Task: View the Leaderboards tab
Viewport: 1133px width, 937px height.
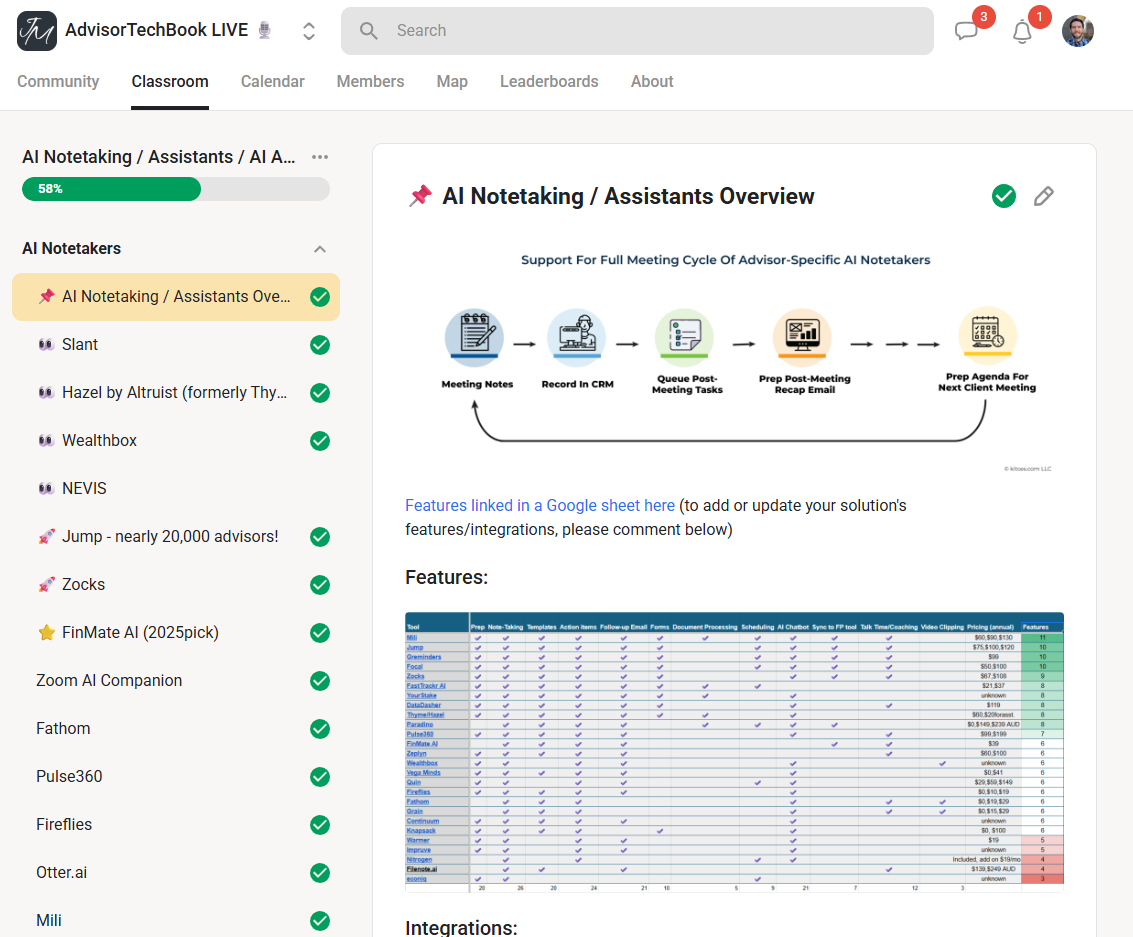Action: pyautogui.click(x=549, y=82)
